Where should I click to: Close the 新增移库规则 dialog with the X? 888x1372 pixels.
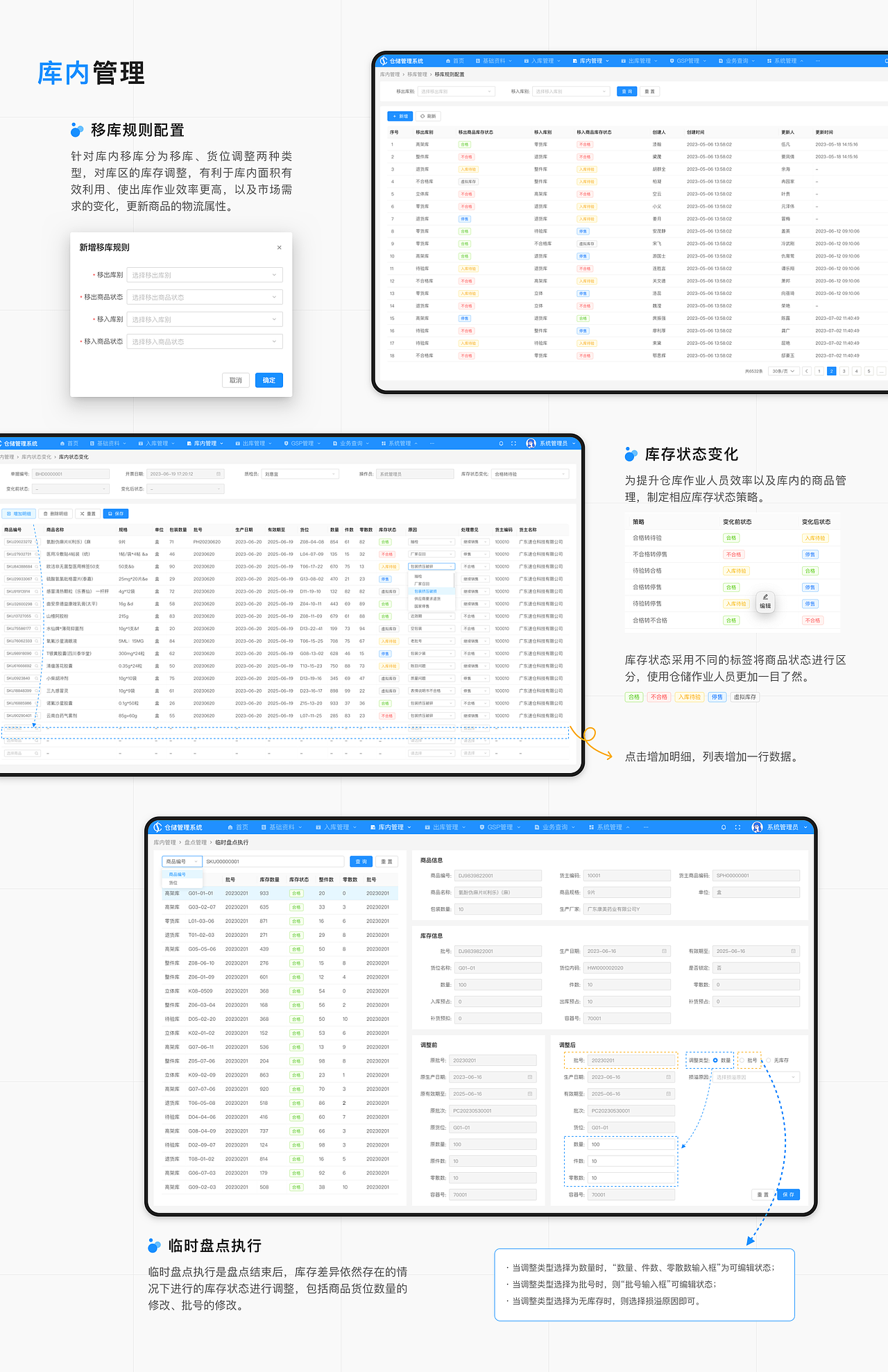[x=279, y=248]
